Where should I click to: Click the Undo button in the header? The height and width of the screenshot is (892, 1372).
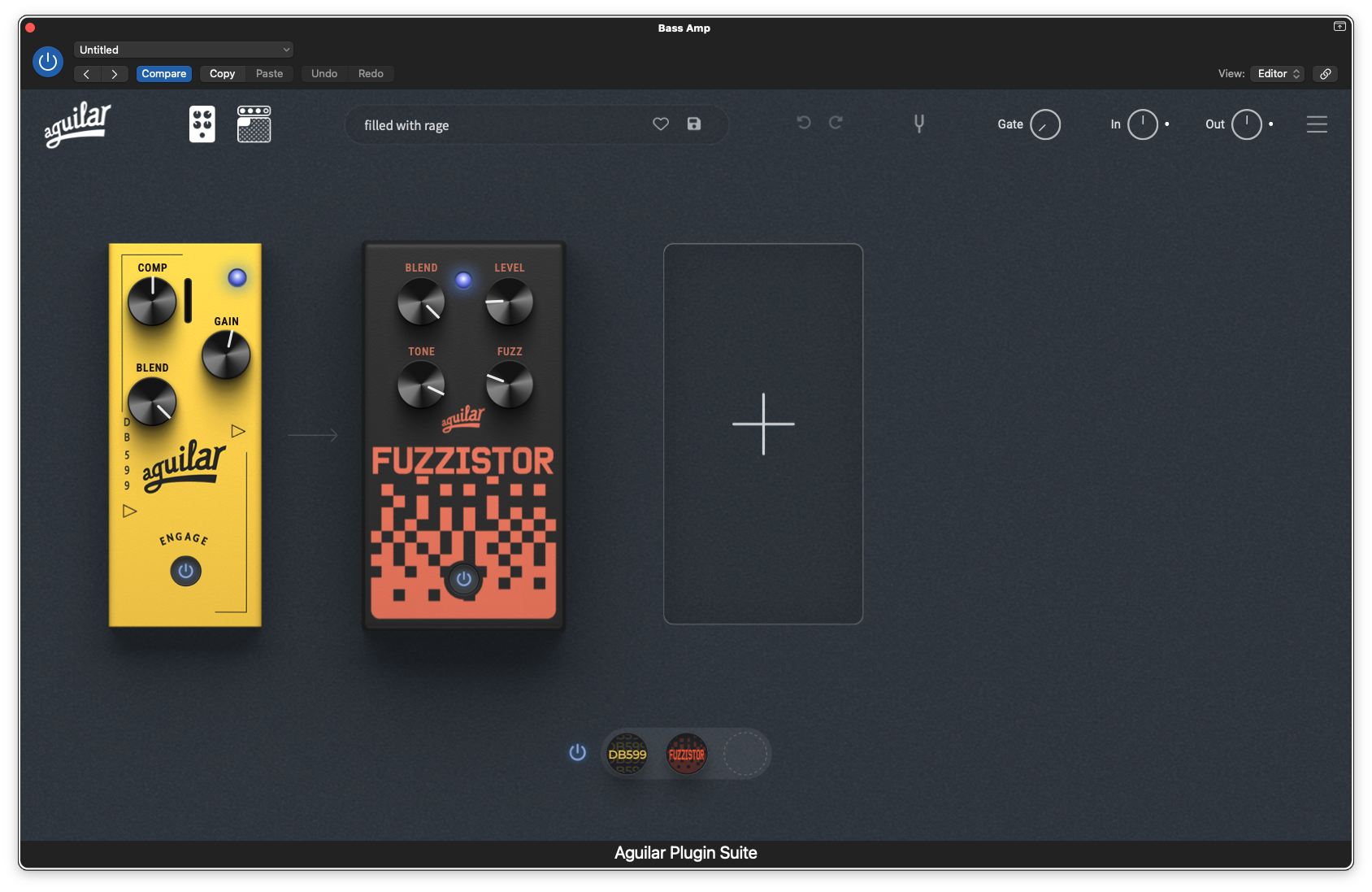tap(324, 74)
